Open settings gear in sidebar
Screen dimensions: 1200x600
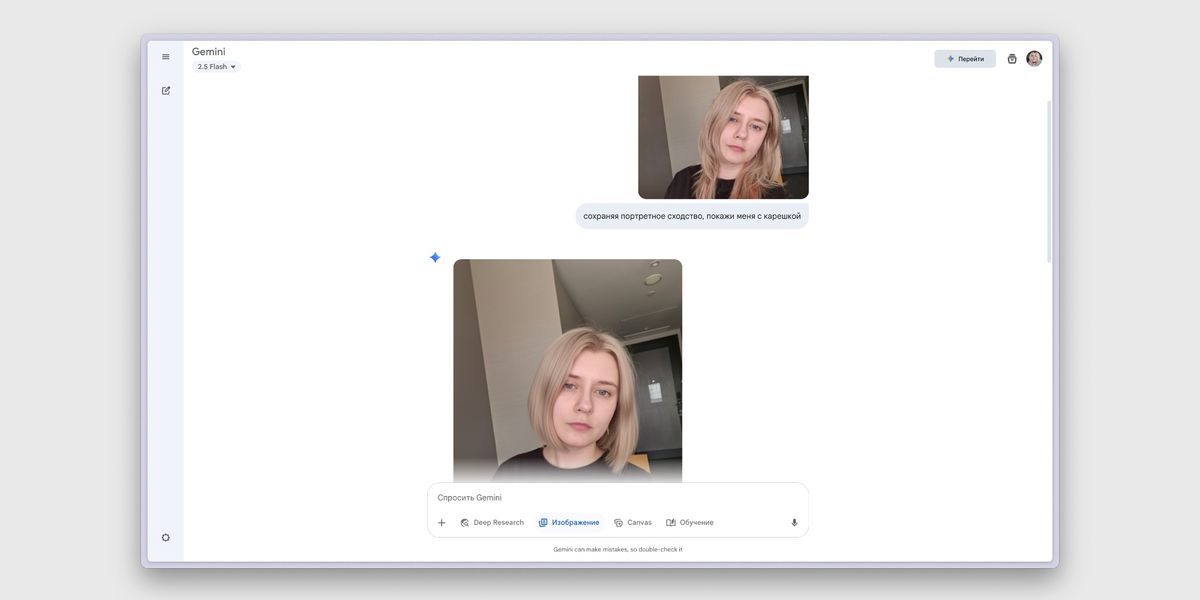pyautogui.click(x=166, y=537)
